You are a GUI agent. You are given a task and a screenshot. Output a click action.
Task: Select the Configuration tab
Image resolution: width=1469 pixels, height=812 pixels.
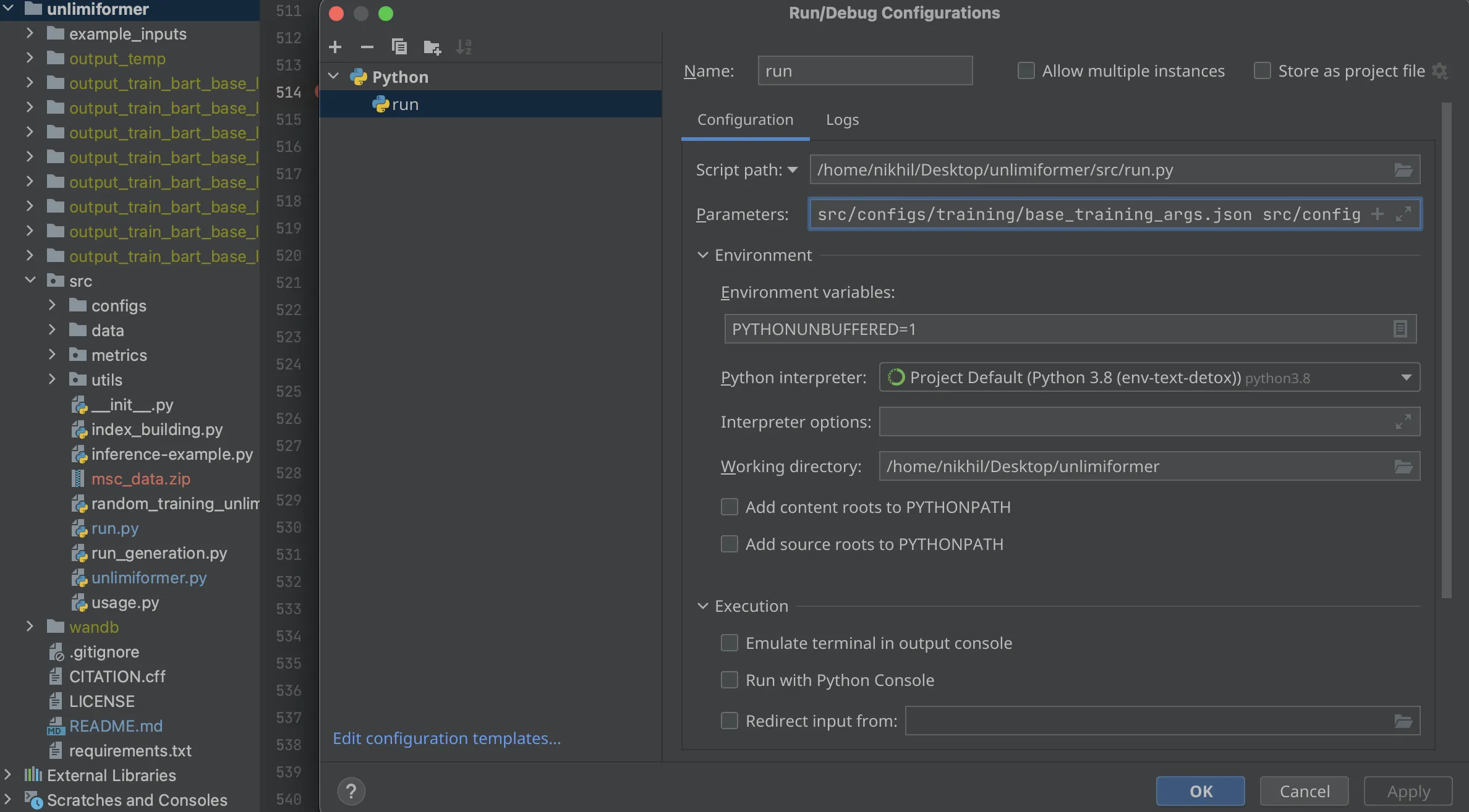pos(745,120)
